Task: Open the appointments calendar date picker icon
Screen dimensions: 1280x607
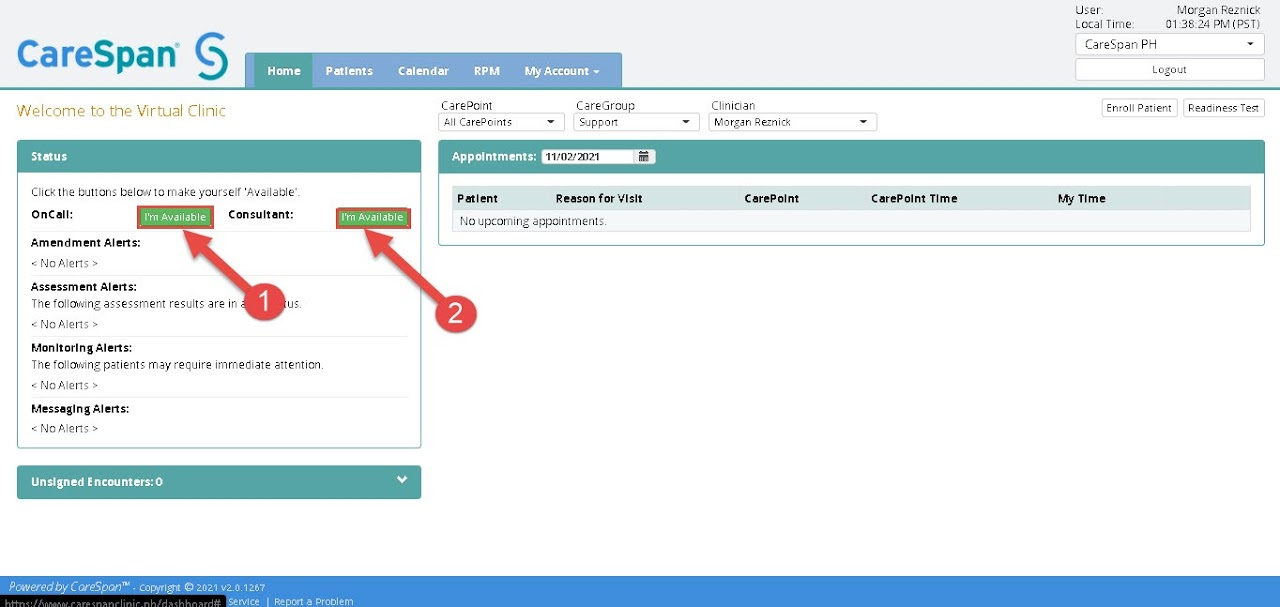Action: (x=644, y=157)
